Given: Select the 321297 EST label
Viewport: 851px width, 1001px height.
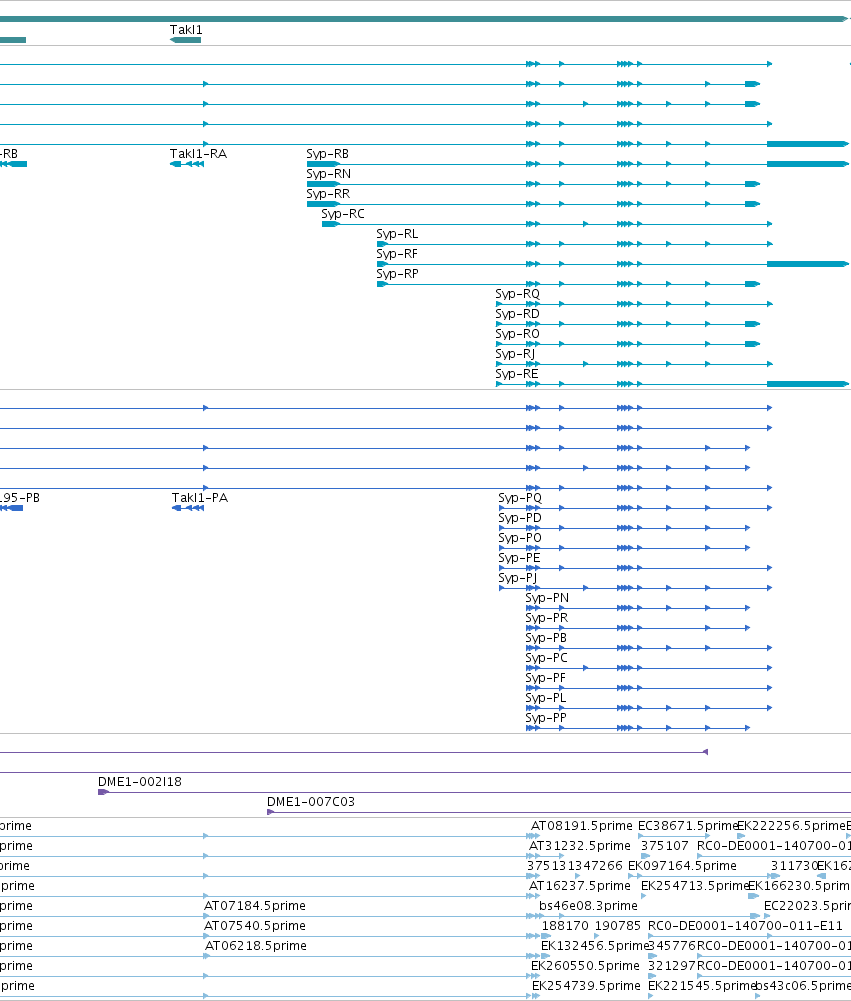Looking at the screenshot, I should [672, 965].
